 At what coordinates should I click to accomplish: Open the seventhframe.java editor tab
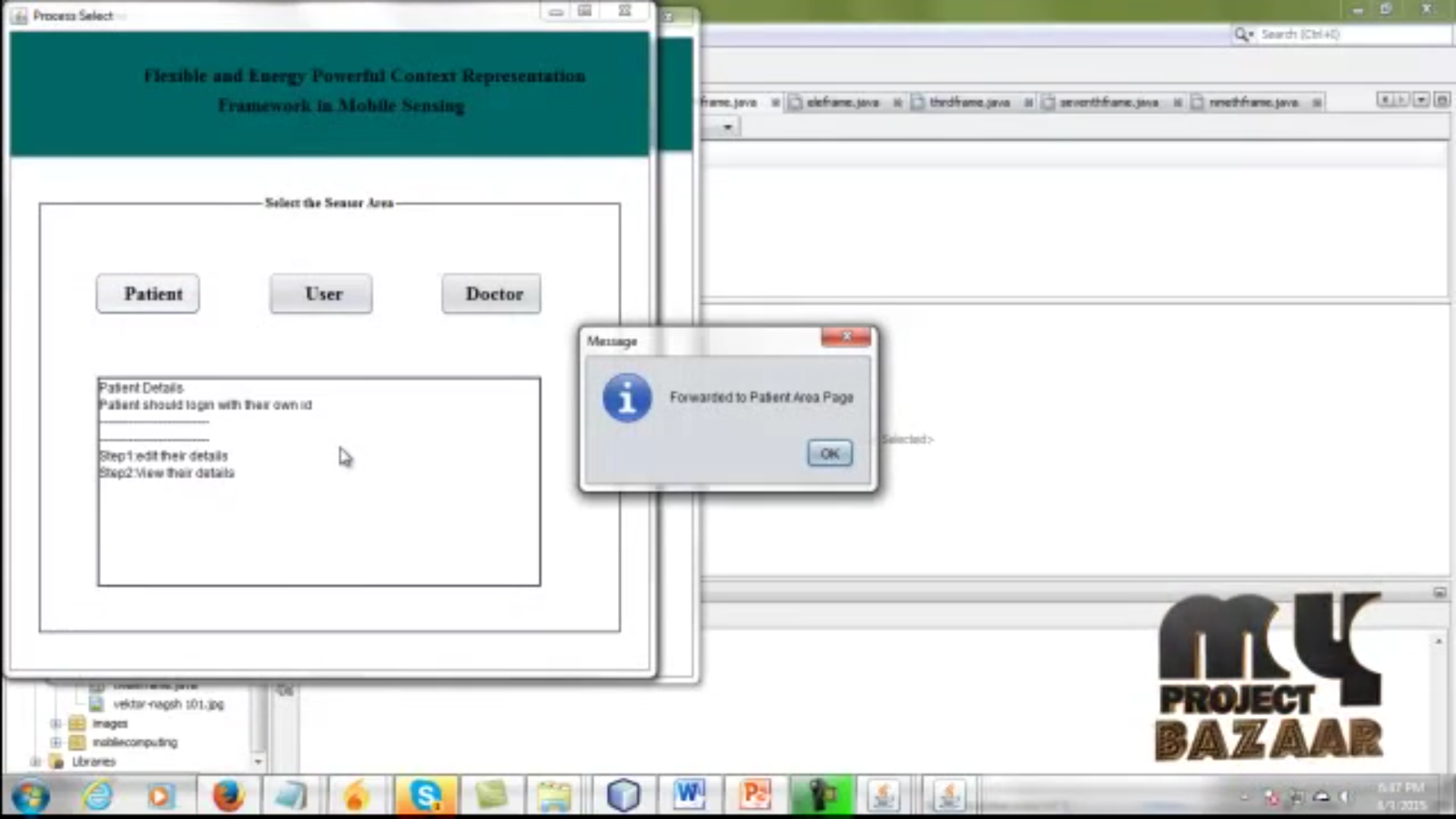coord(1107,102)
